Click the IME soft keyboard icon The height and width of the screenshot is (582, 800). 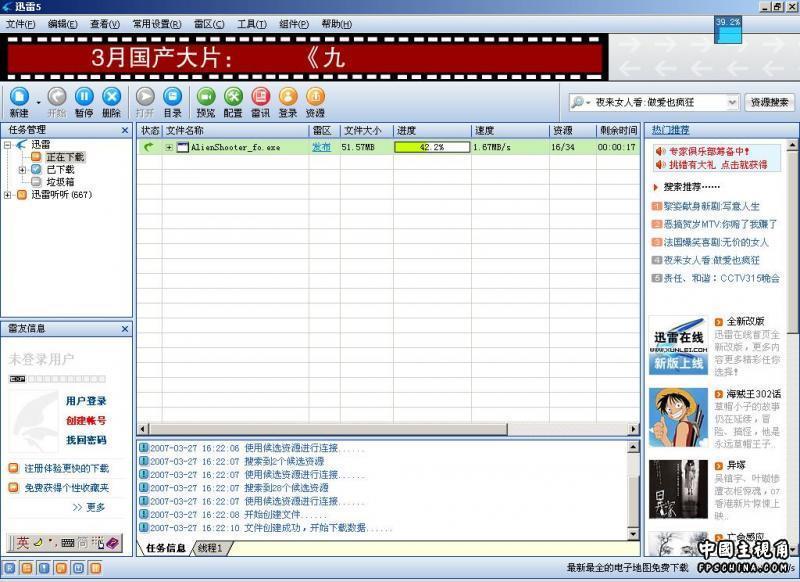click(x=68, y=544)
